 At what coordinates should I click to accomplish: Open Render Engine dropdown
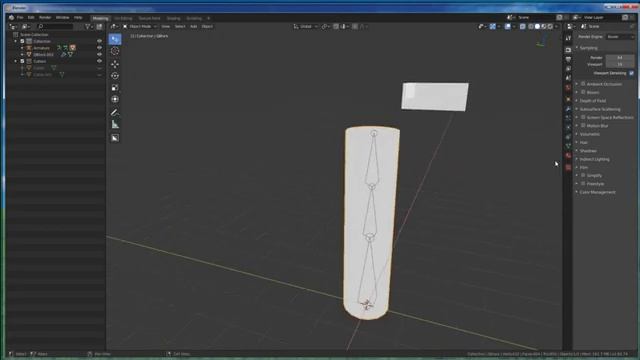[x=620, y=37]
